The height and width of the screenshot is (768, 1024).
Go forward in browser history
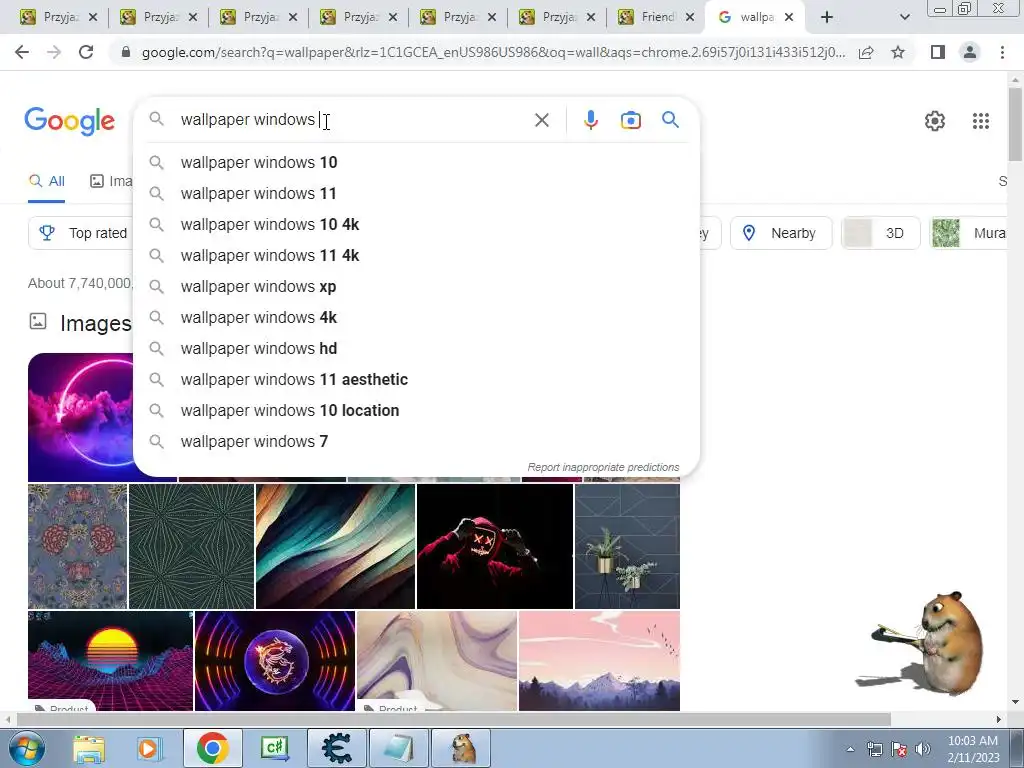pos(54,52)
